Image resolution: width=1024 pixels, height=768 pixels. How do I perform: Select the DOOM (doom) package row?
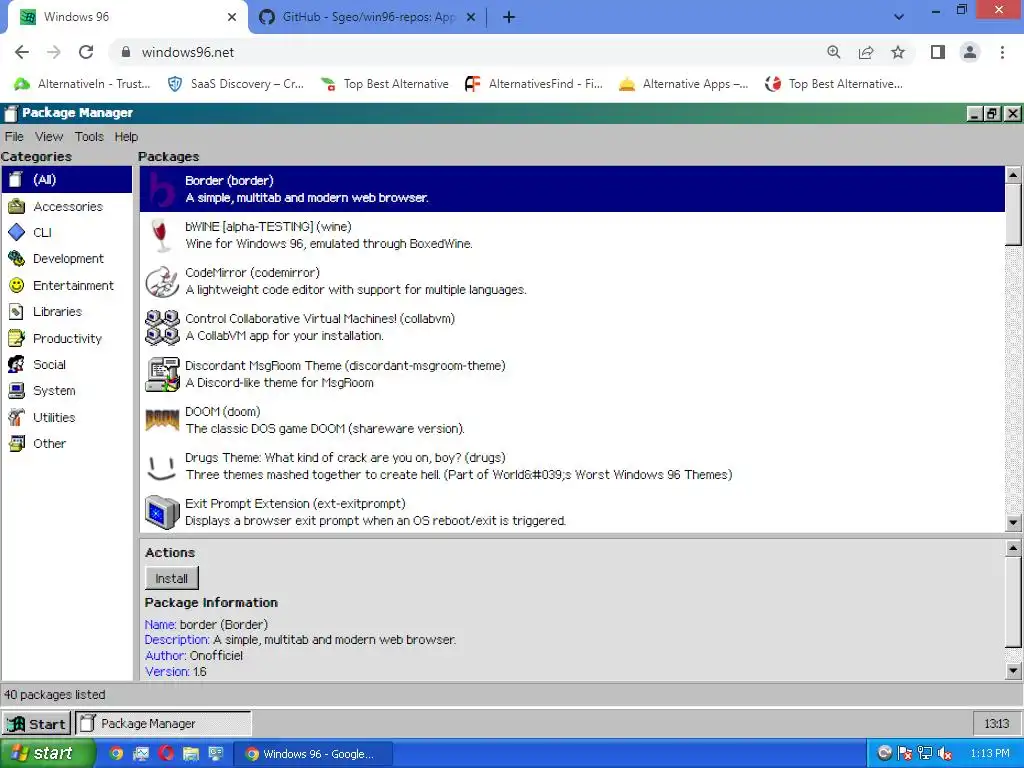pyautogui.click(x=572, y=420)
